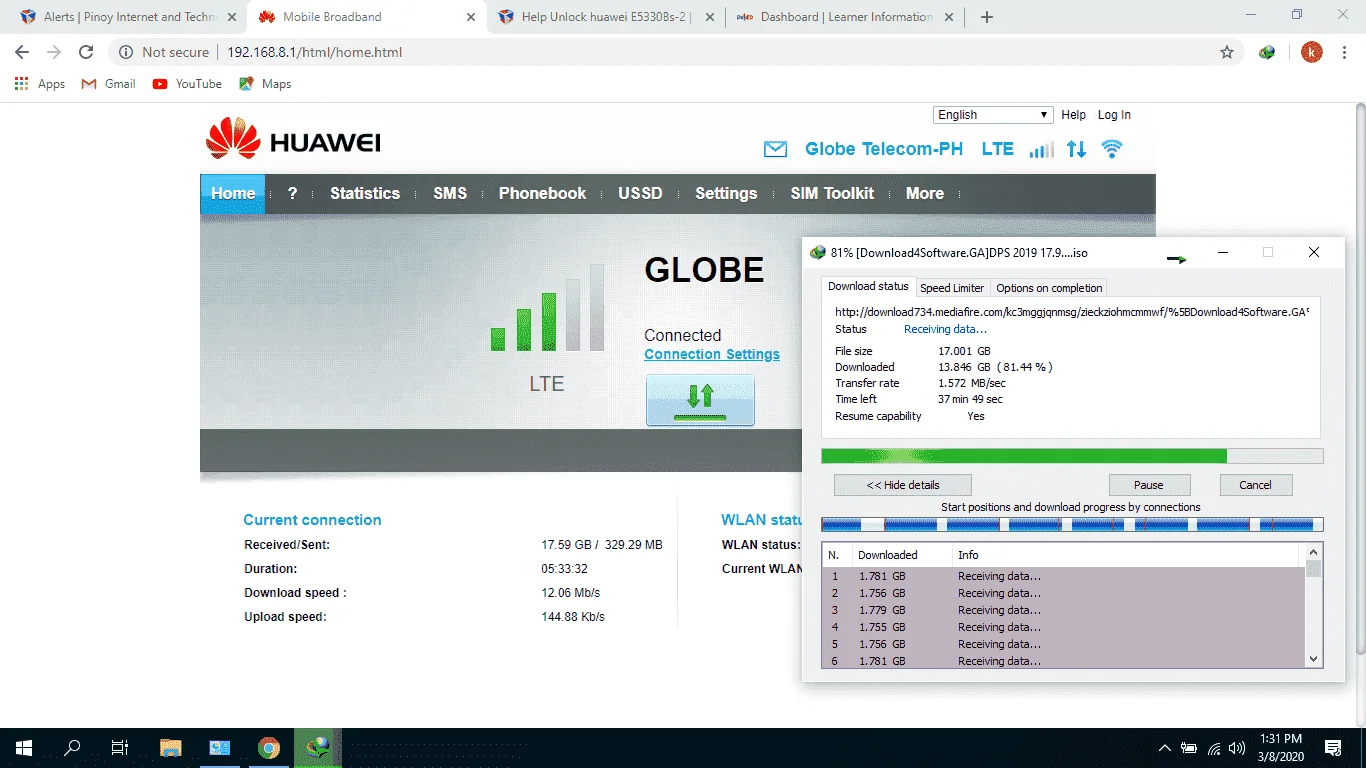Go to the Home menu tab
Image resolution: width=1366 pixels, height=768 pixels.
coord(233,194)
